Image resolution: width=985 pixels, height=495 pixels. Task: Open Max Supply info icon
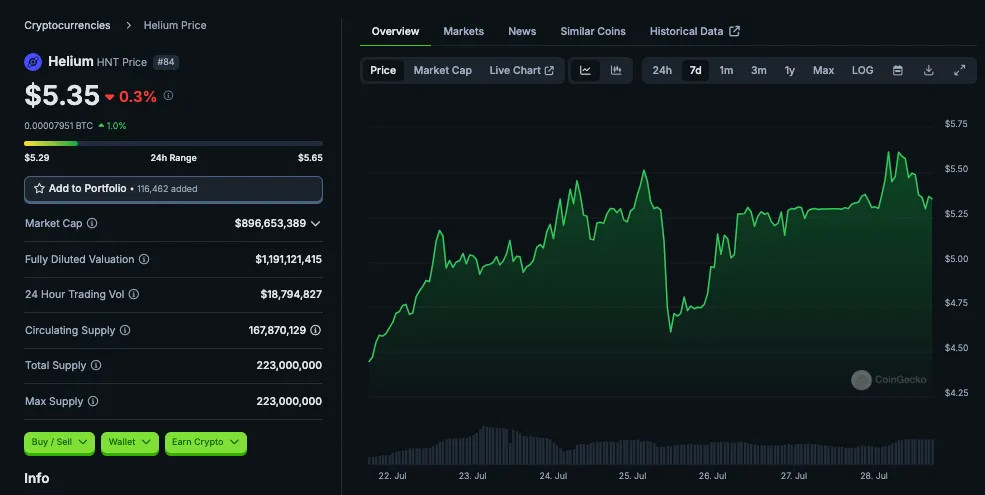pyautogui.click(x=93, y=401)
